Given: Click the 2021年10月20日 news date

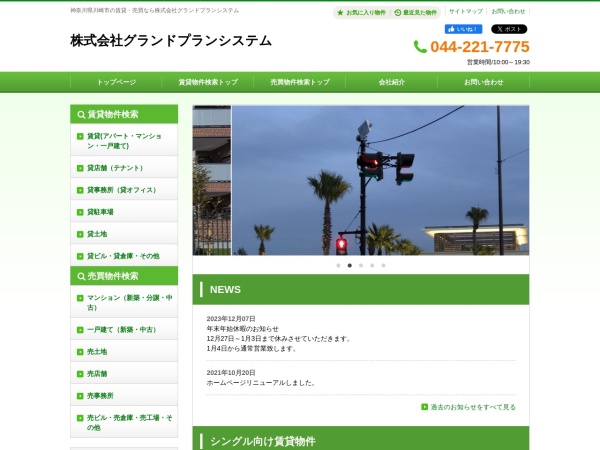Looking at the screenshot, I should (x=231, y=373).
